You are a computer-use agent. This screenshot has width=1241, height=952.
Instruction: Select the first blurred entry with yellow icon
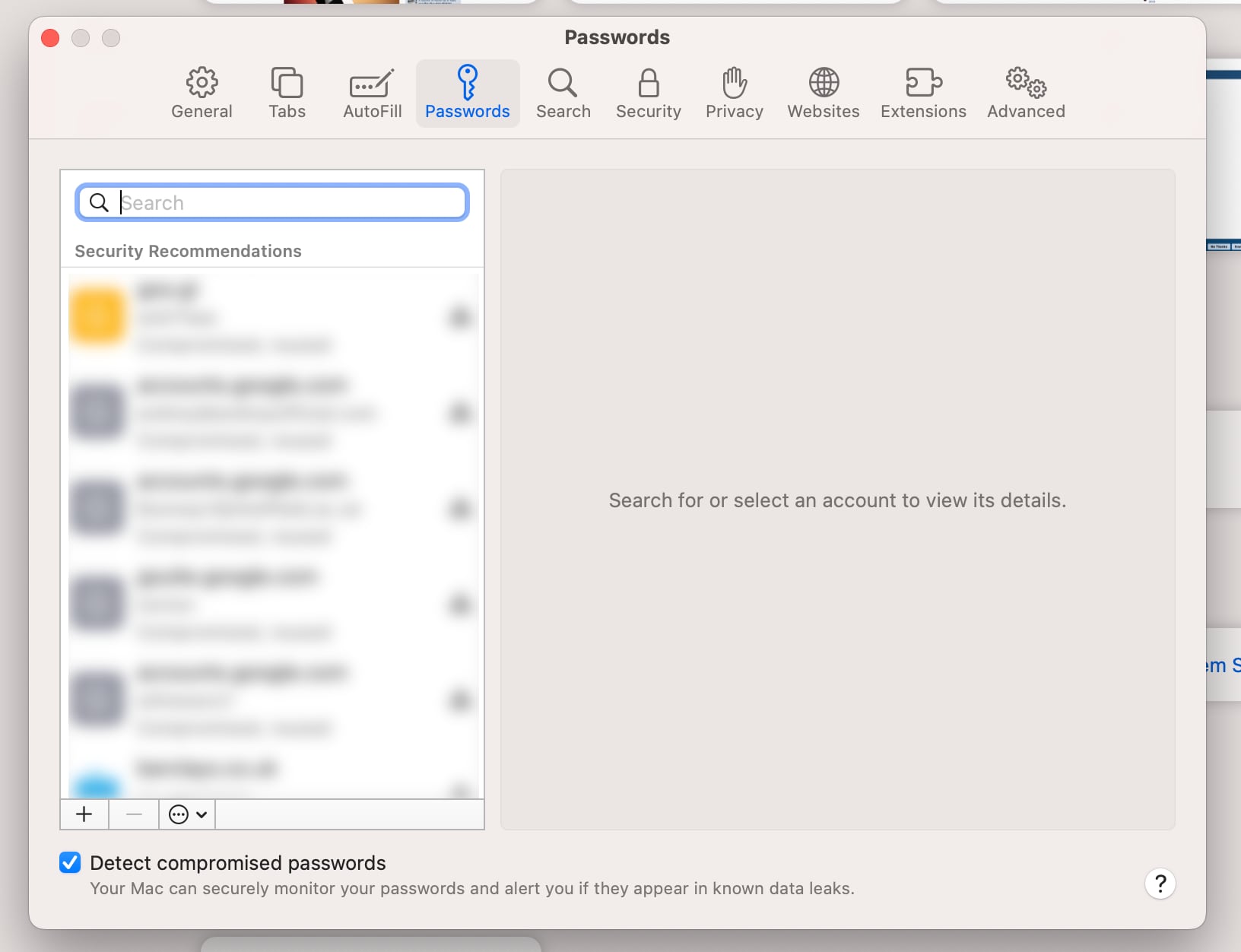(x=272, y=316)
